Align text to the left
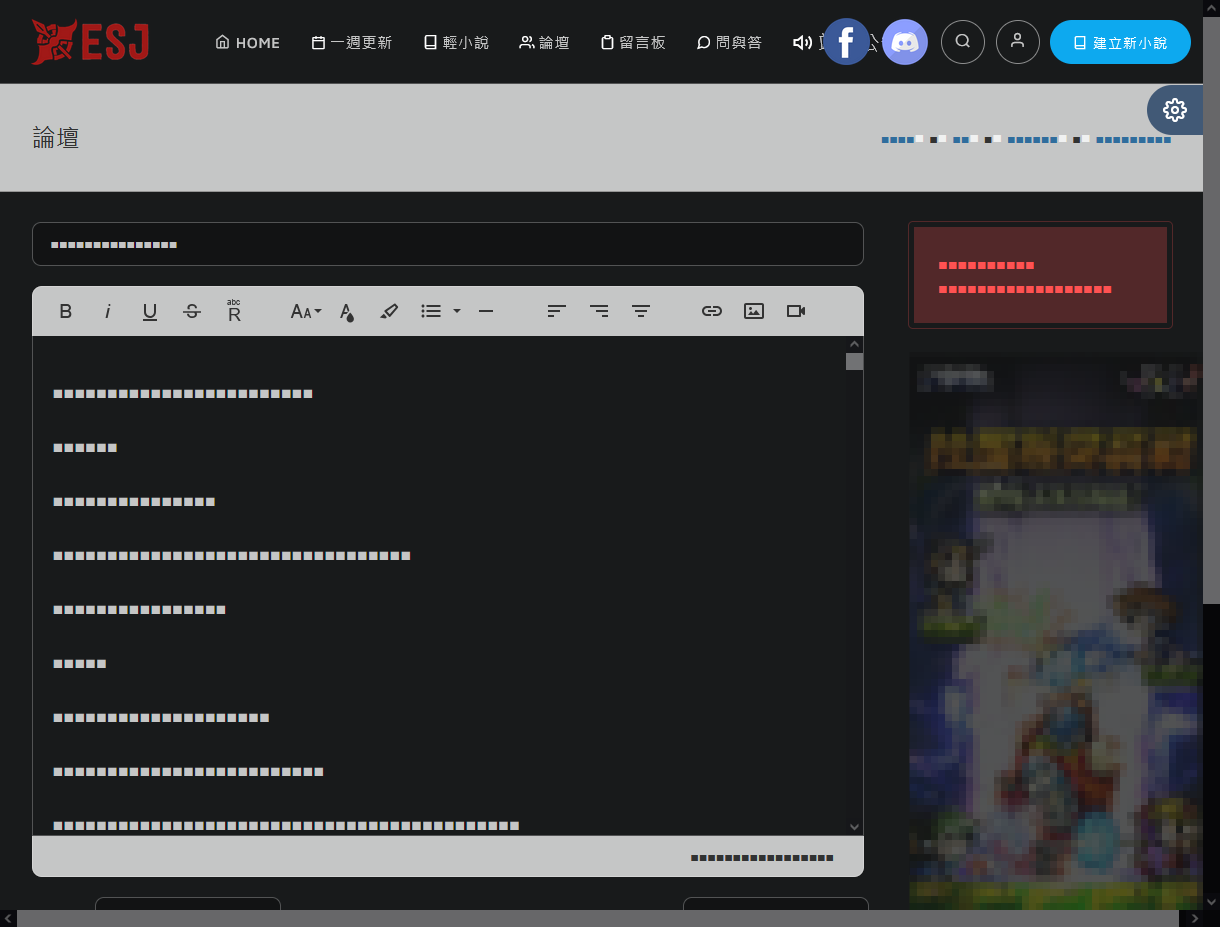 [557, 311]
